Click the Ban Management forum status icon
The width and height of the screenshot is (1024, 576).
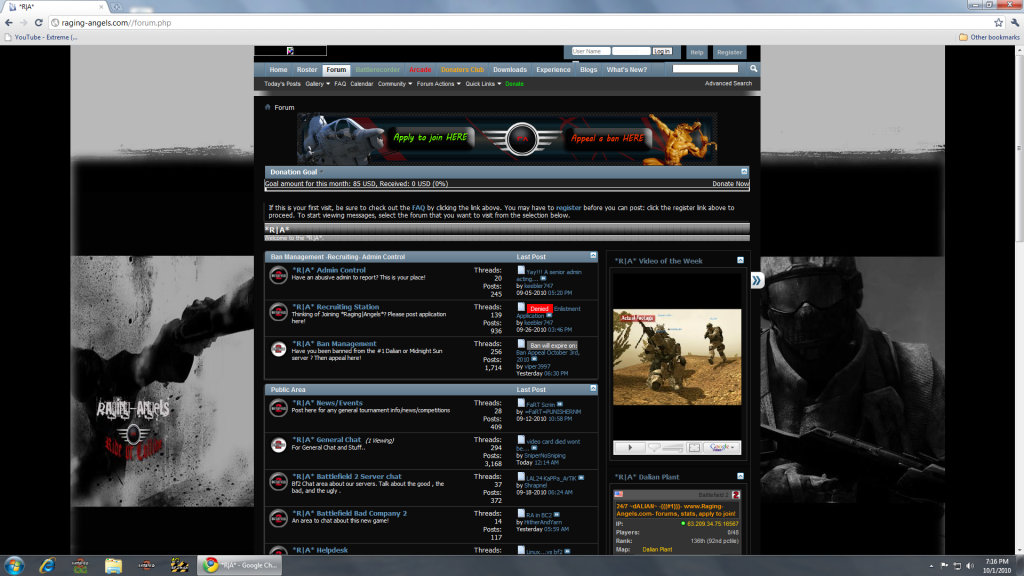pyautogui.click(x=278, y=349)
